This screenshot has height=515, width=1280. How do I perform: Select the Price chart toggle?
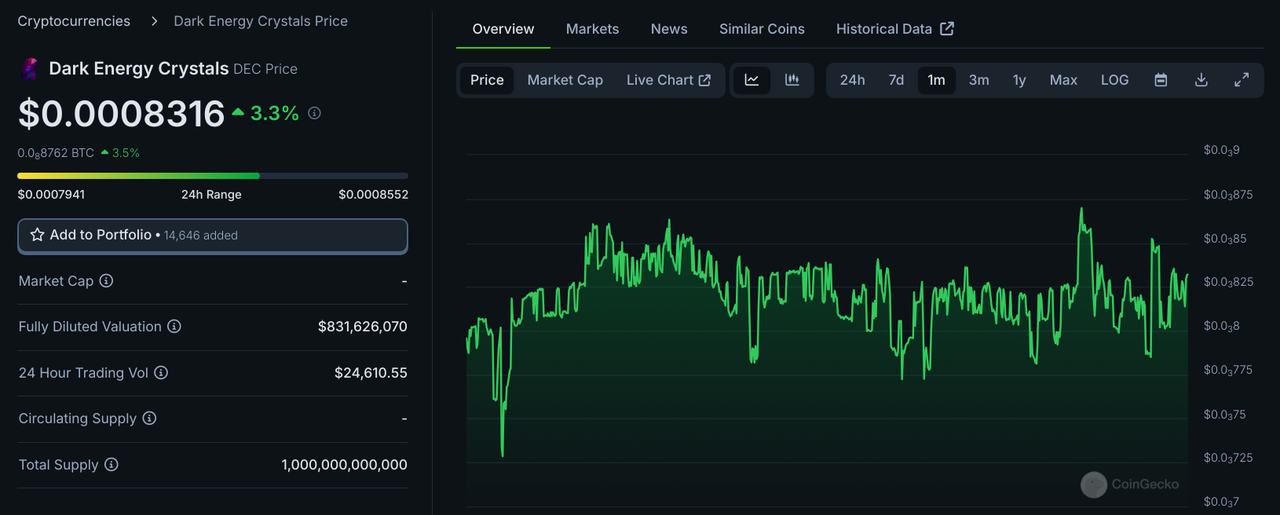487,80
